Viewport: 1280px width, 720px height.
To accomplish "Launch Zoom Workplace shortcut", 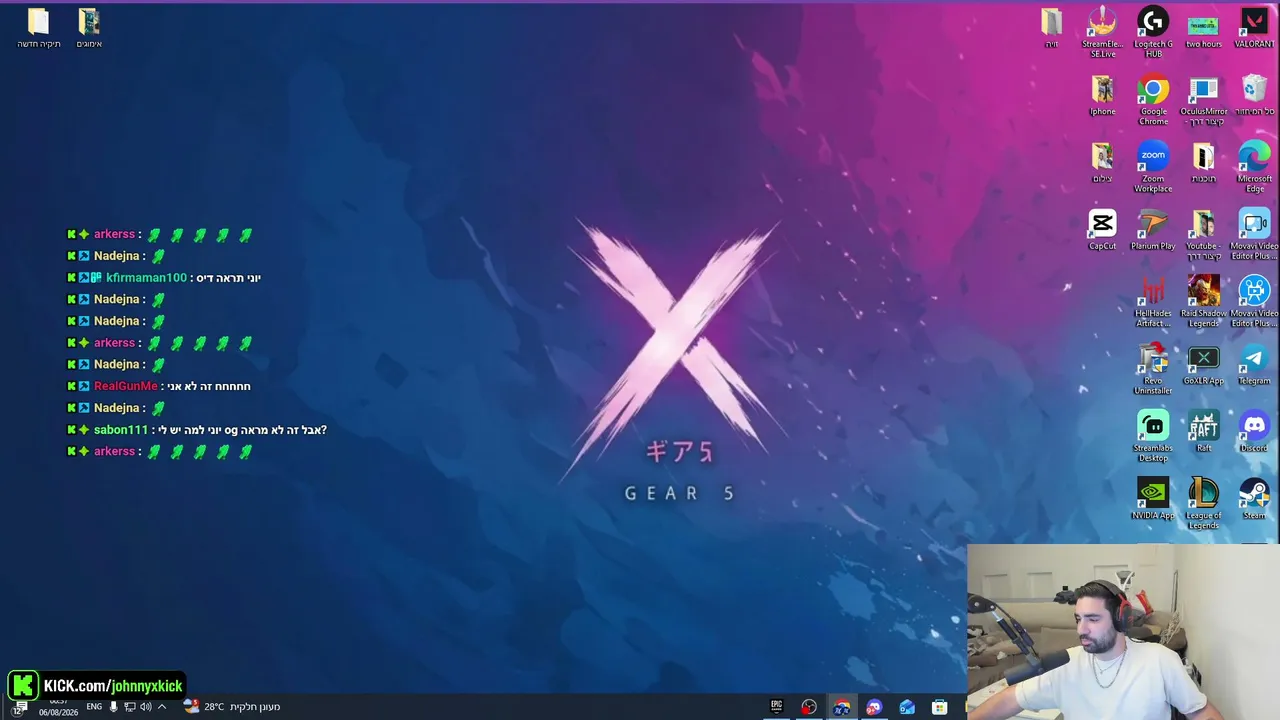I will coord(1153,167).
